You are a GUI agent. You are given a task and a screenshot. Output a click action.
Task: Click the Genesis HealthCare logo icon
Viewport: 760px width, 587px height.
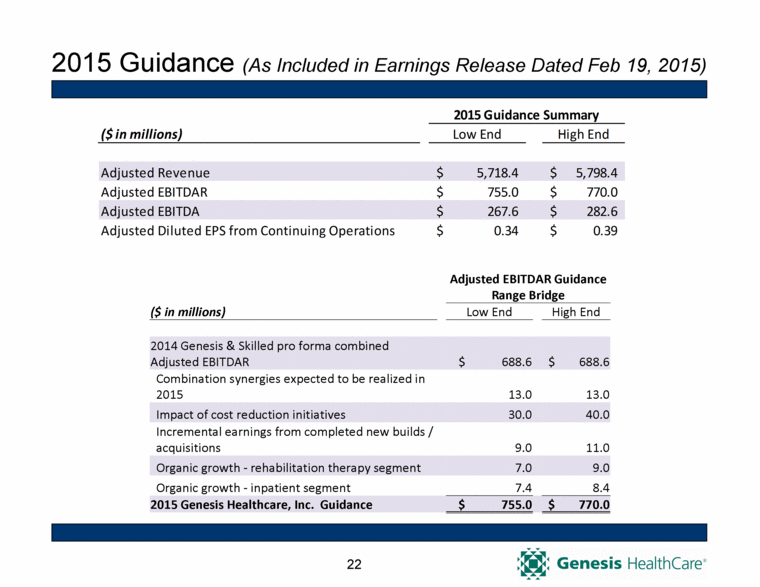(534, 563)
